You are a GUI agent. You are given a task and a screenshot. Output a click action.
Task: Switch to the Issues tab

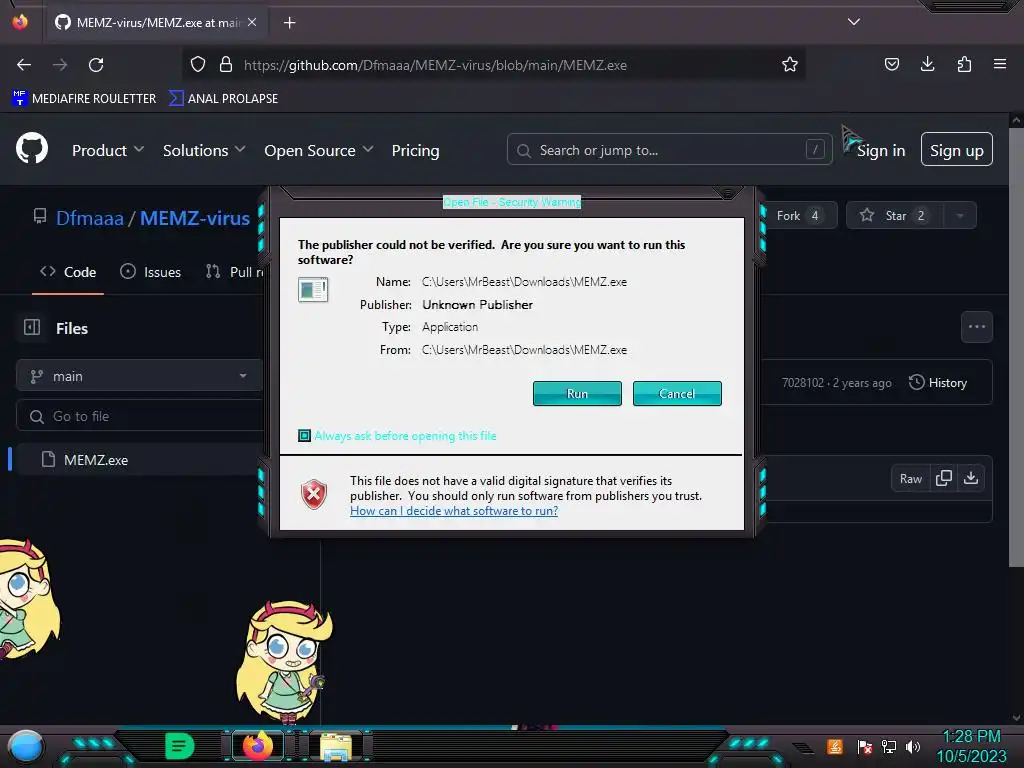(151, 272)
